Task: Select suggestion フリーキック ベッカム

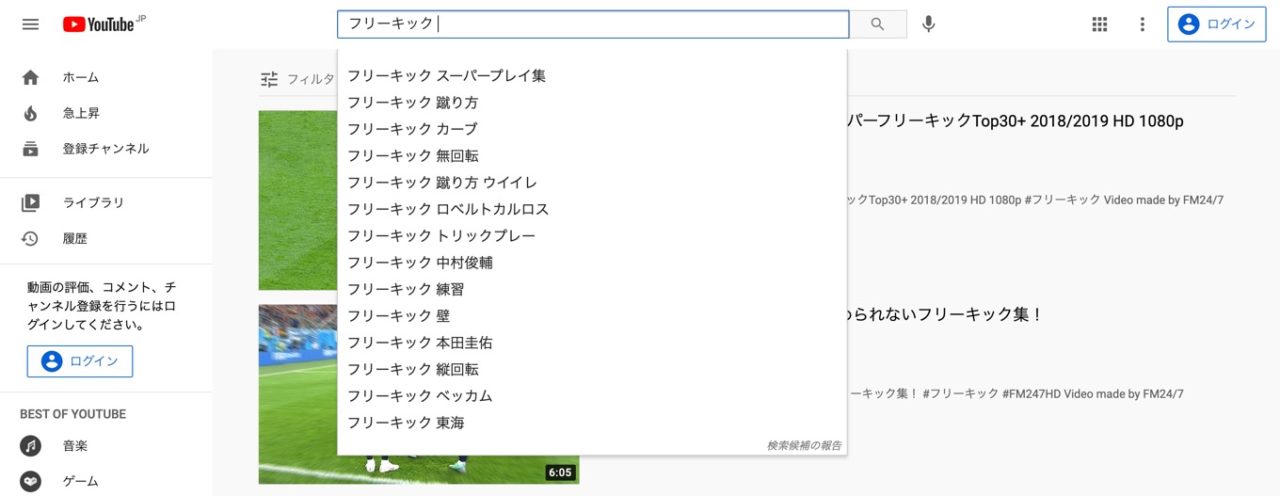Action: click(592, 396)
